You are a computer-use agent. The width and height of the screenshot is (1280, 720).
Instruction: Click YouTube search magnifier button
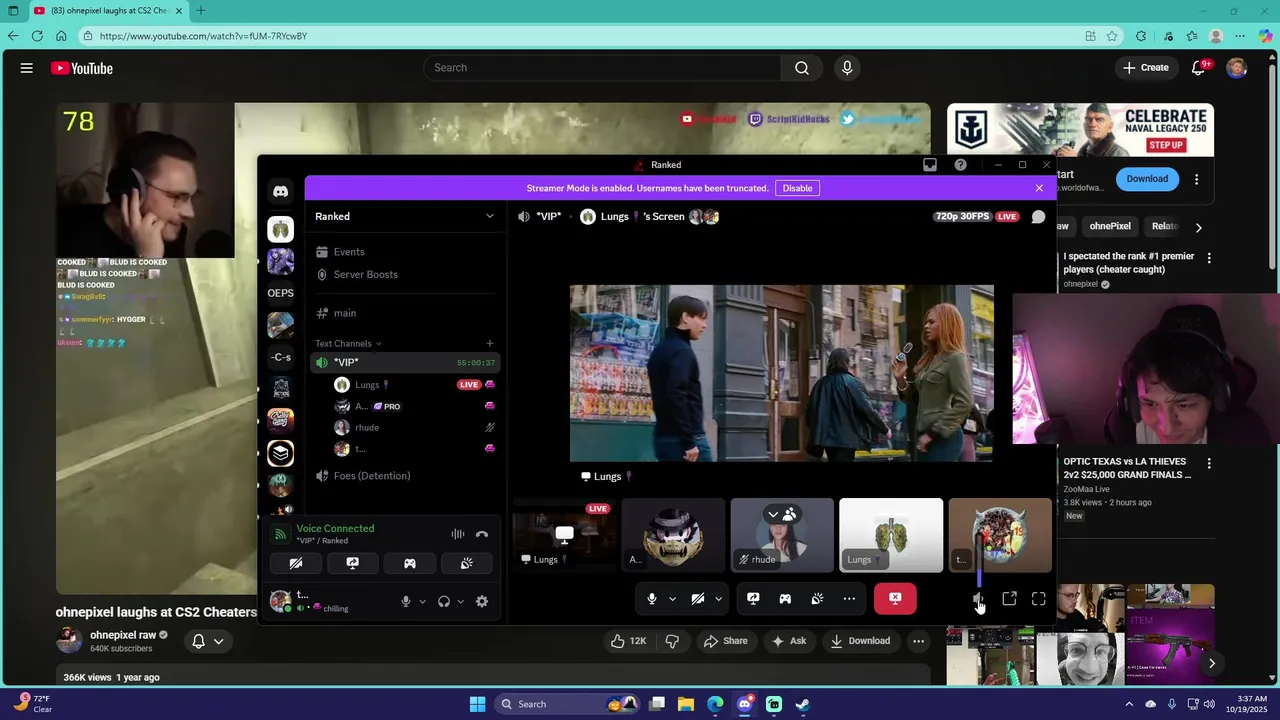coord(802,68)
